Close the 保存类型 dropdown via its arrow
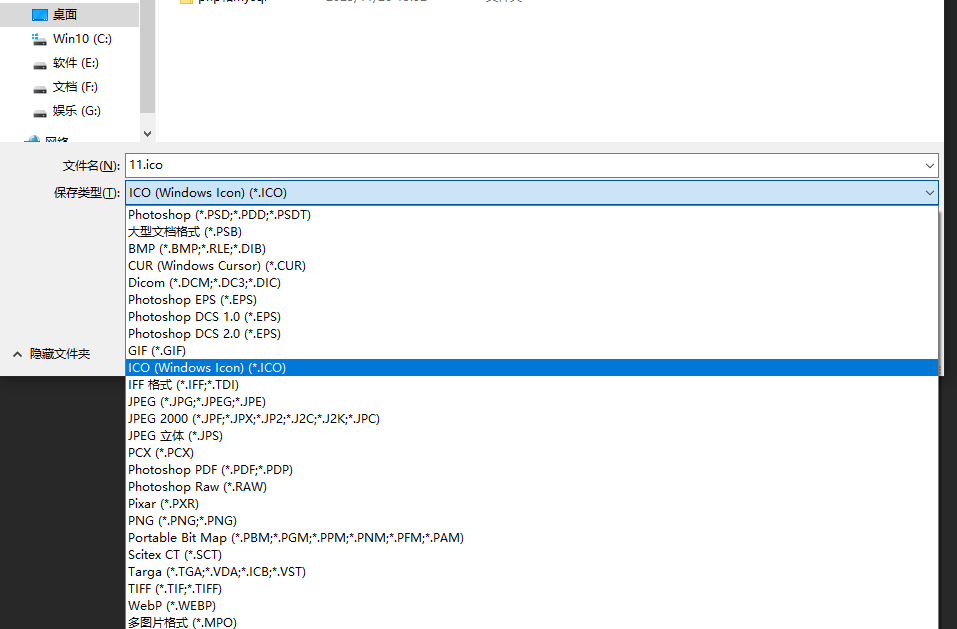Viewport: 957px width, 629px height. pyautogui.click(x=929, y=193)
